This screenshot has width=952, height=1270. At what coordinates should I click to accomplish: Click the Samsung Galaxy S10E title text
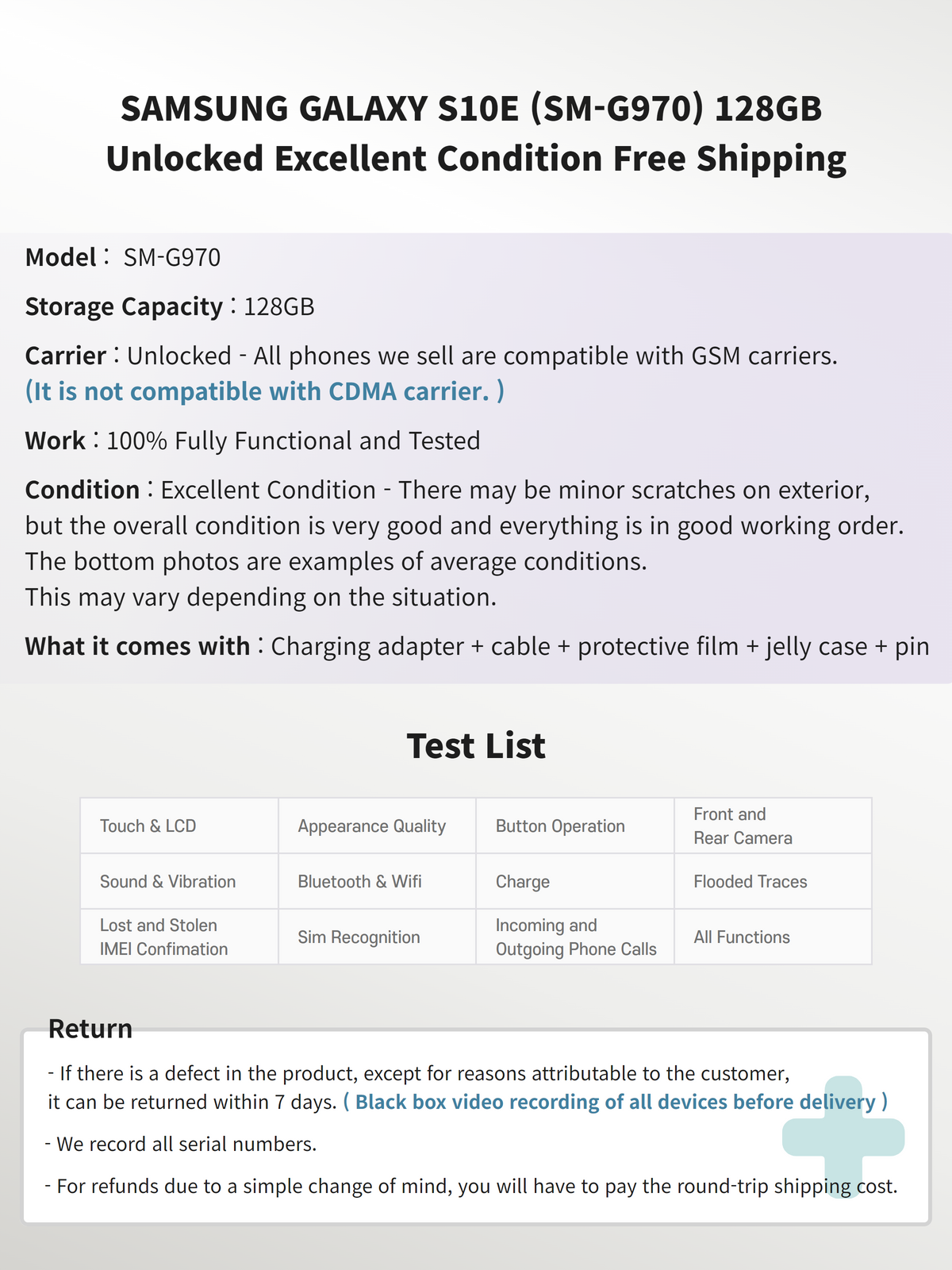[476, 133]
